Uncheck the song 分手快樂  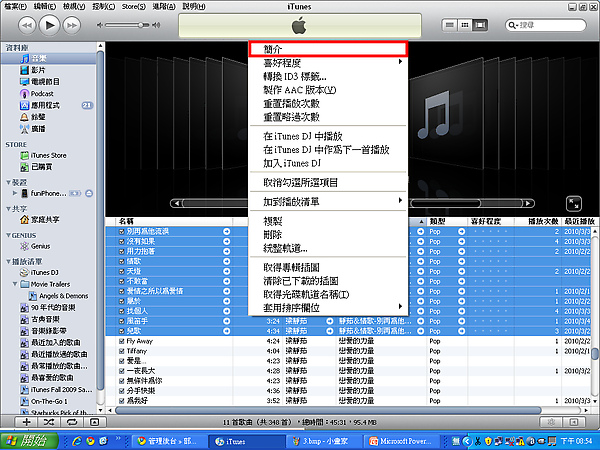[x=122, y=391]
